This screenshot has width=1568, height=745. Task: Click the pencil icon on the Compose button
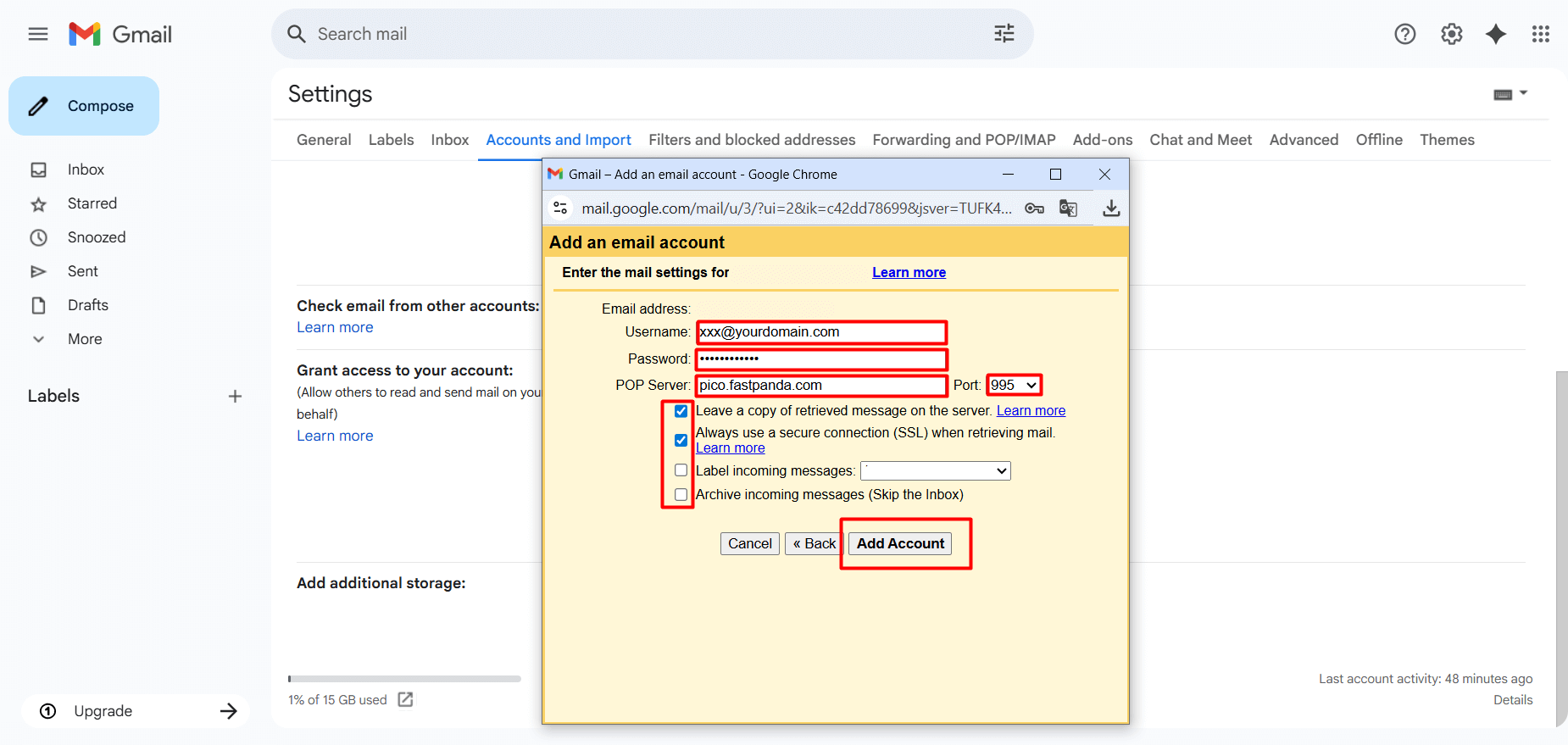coord(38,106)
